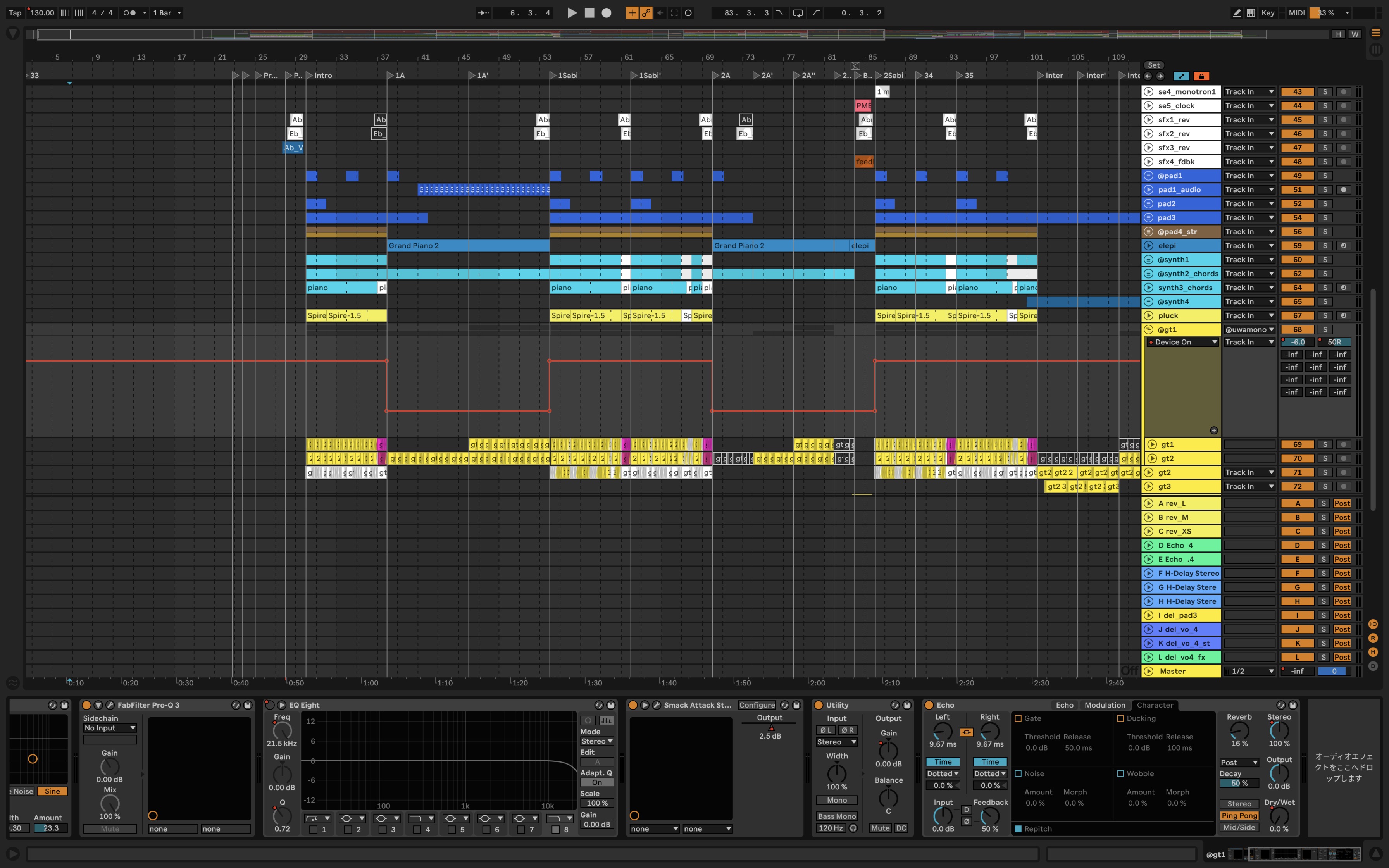Viewport: 1389px width, 868px height.
Task: Toggle the blue automation mode button
Action: pos(1181,76)
